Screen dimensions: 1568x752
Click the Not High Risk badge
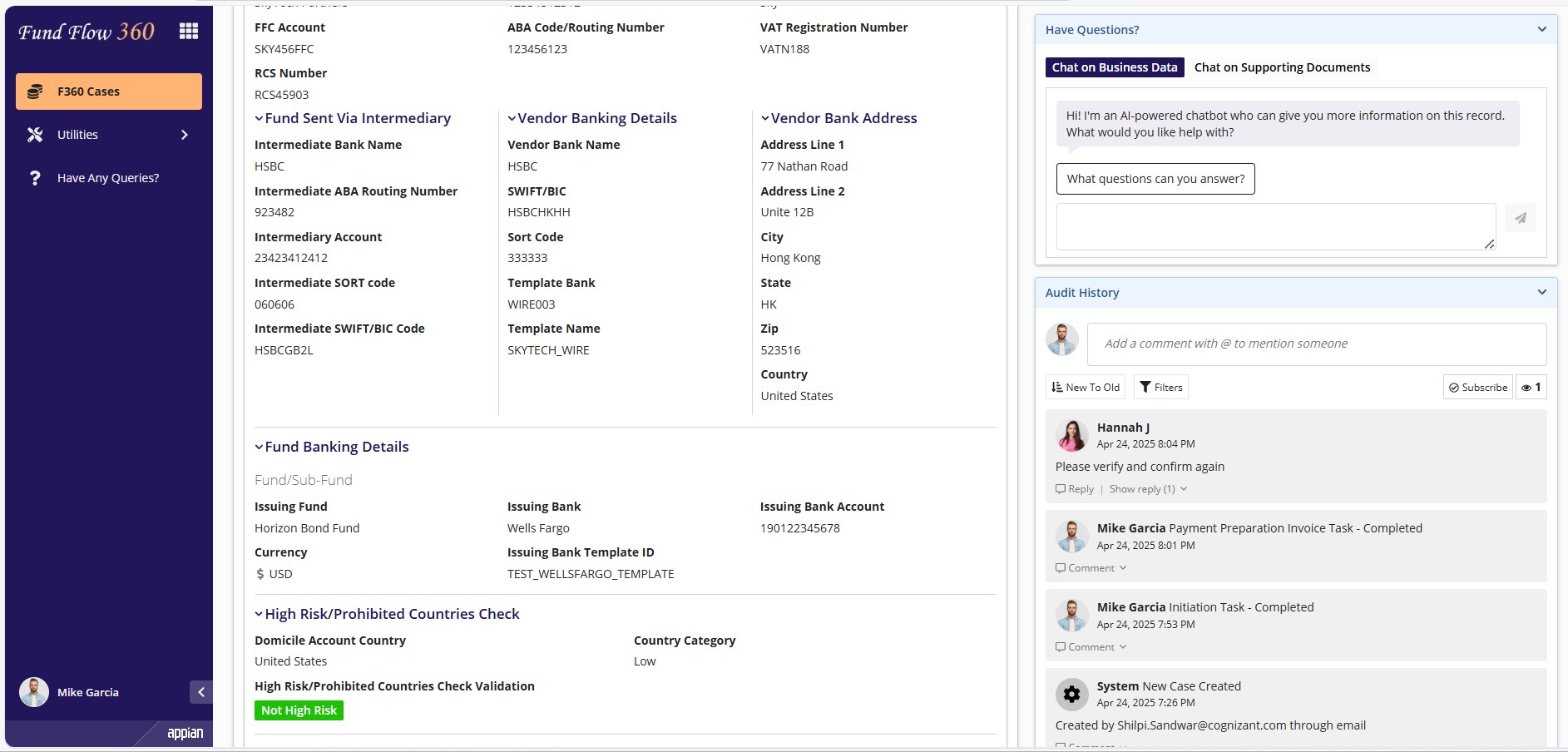tap(299, 710)
